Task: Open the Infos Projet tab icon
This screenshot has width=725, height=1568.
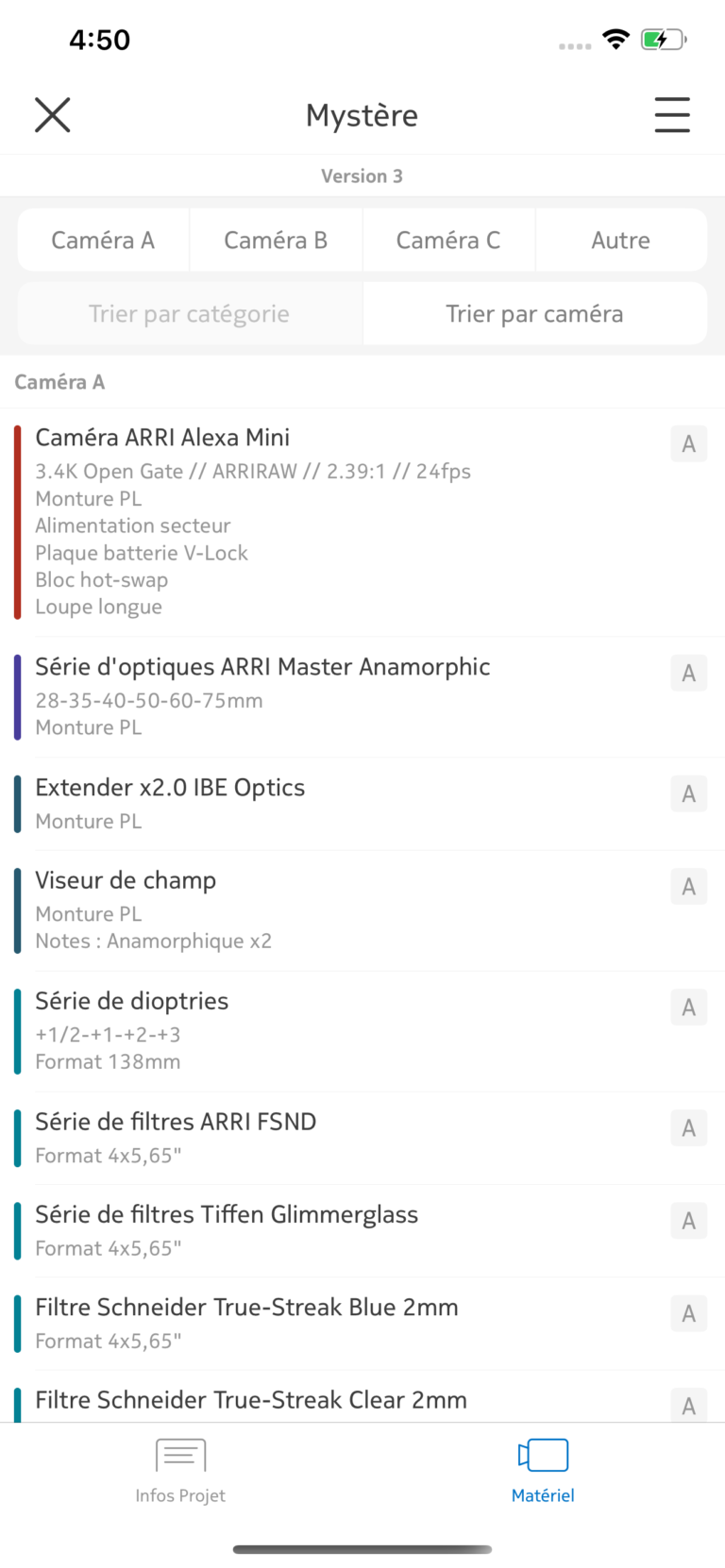Action: [180, 1456]
